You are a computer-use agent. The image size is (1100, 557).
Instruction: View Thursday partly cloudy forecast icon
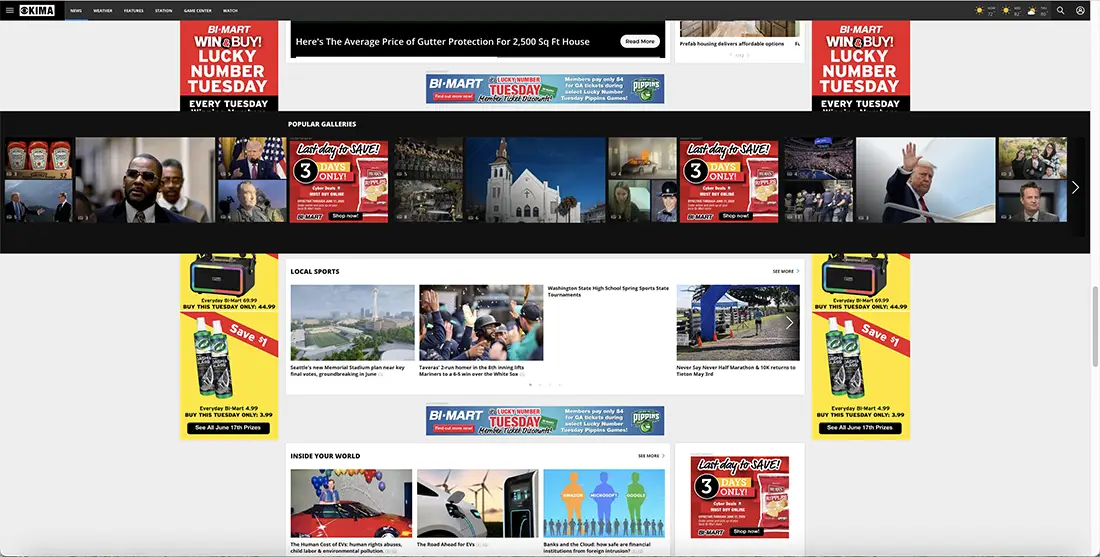click(x=1032, y=11)
